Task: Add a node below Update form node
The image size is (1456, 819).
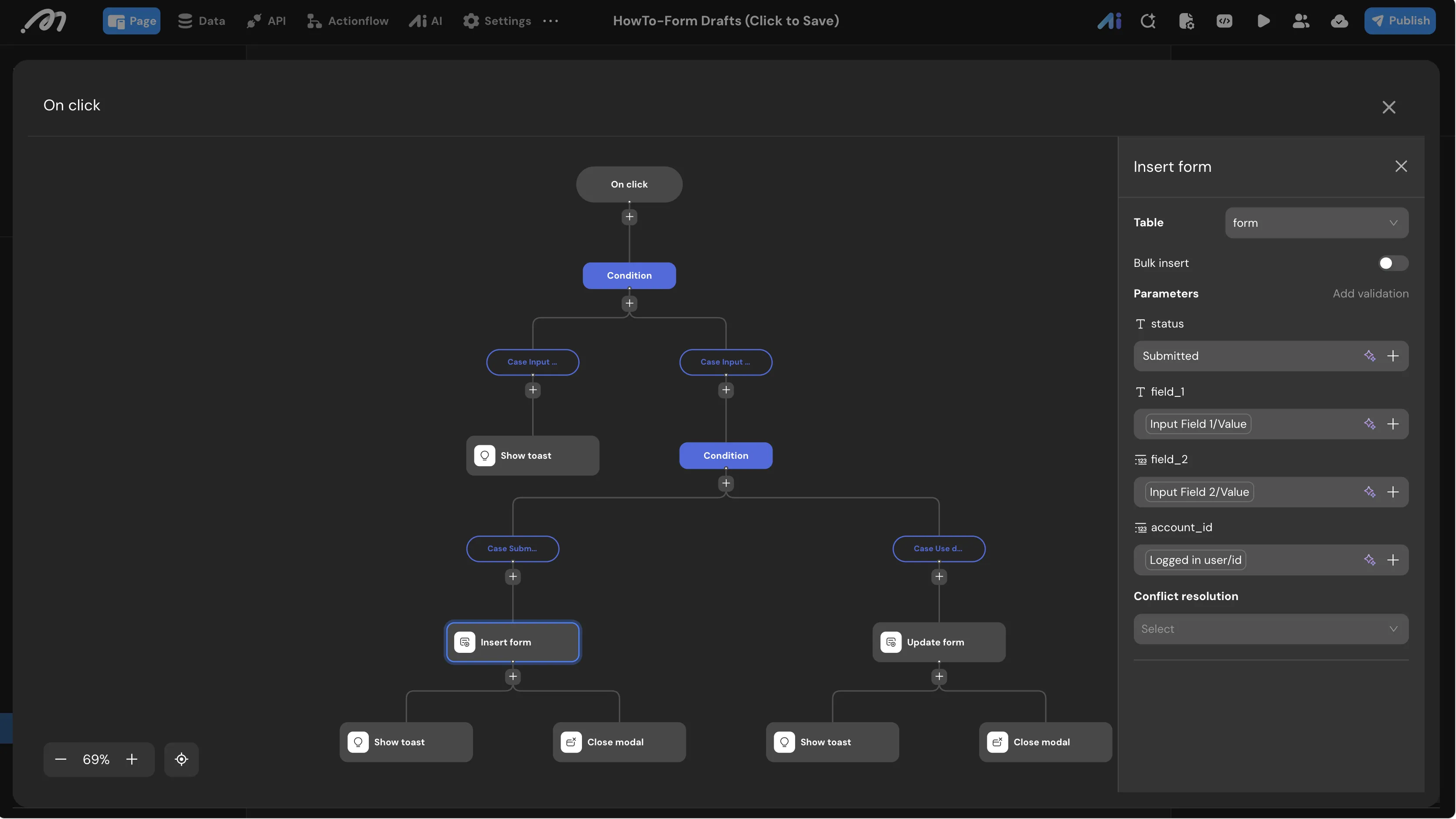Action: [939, 676]
